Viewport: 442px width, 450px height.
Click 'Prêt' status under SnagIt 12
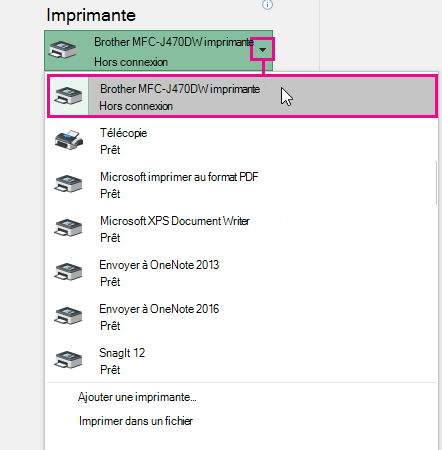point(110,370)
